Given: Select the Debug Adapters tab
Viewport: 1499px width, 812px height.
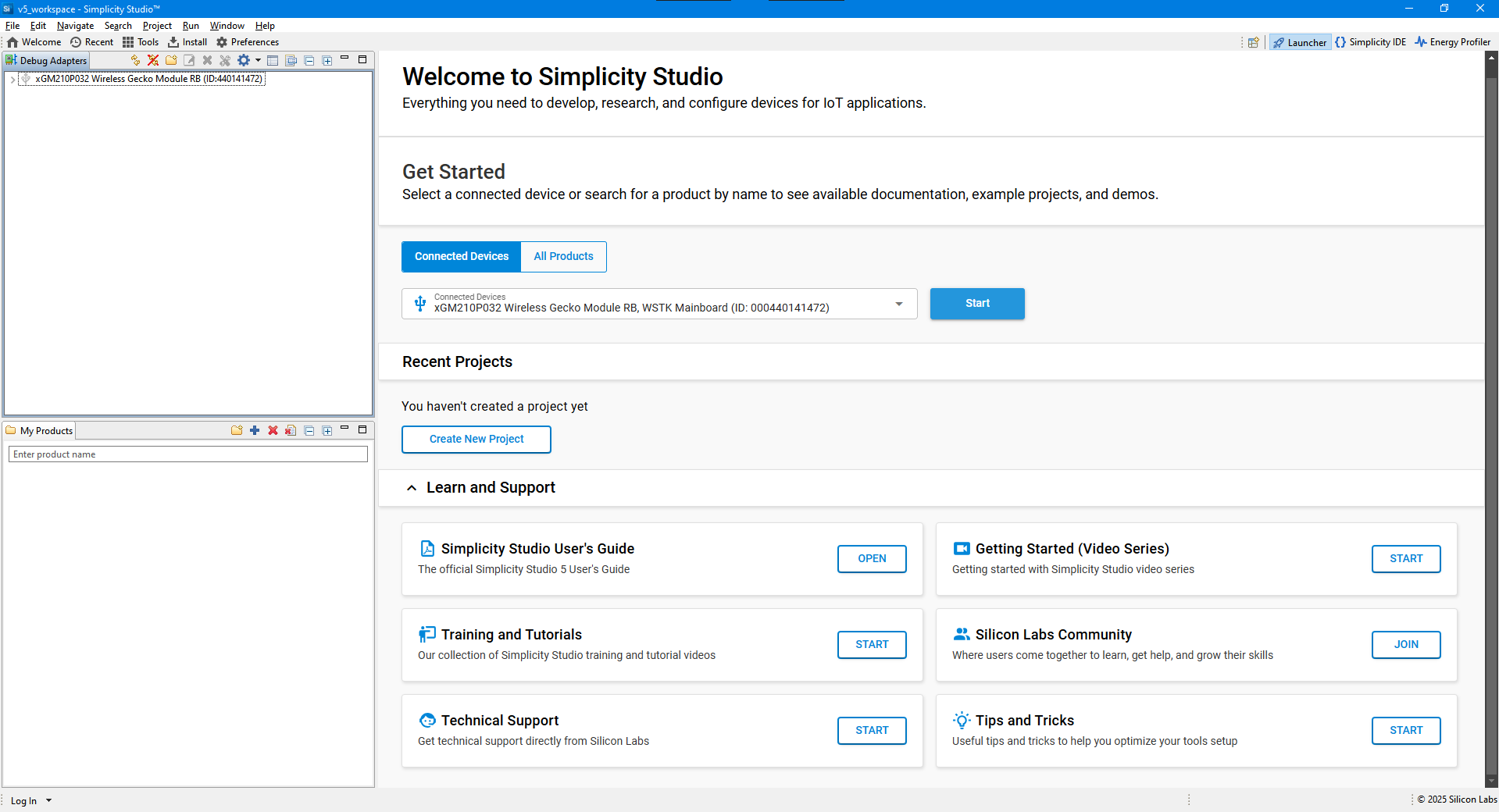Looking at the screenshot, I should [x=46, y=60].
